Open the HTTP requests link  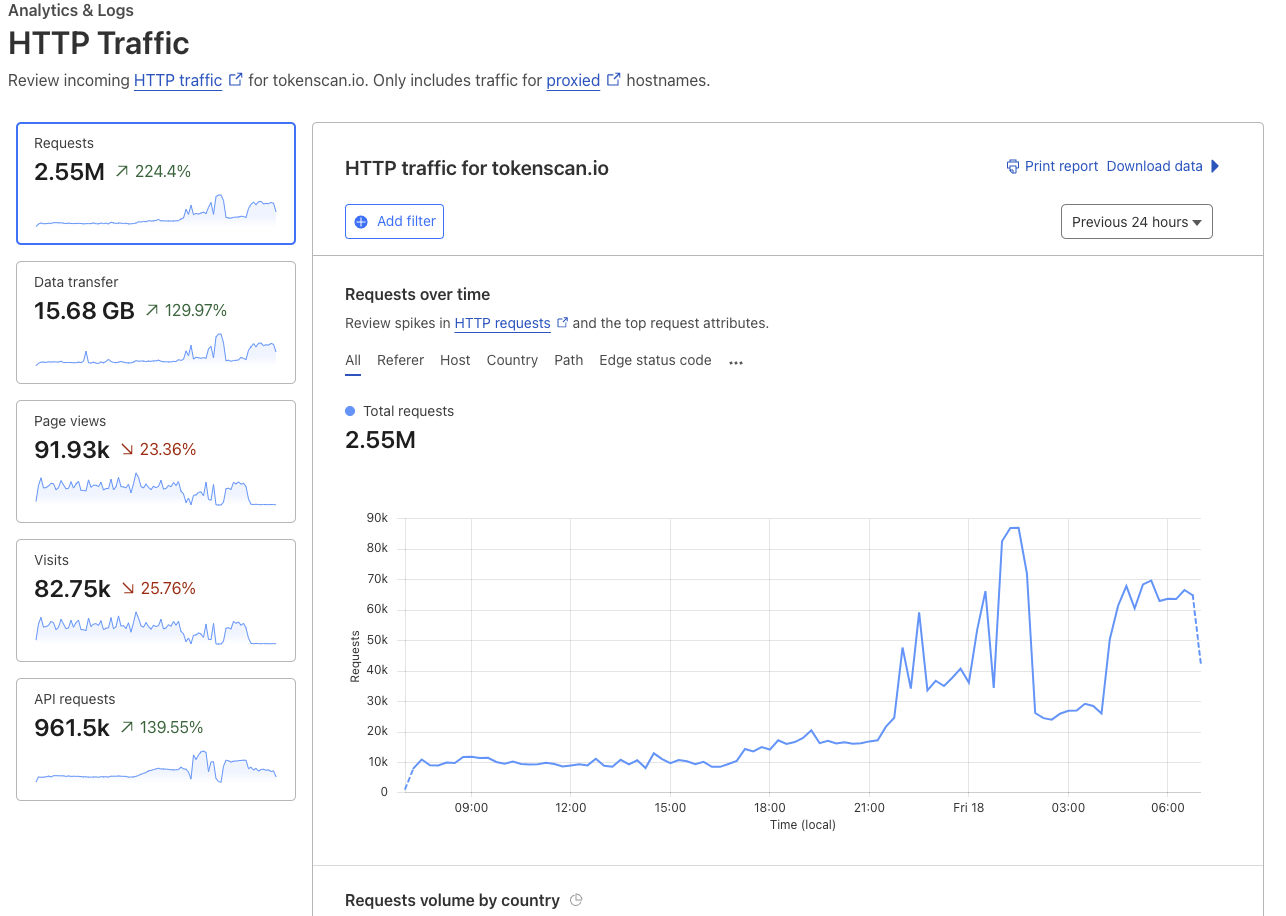click(x=502, y=323)
